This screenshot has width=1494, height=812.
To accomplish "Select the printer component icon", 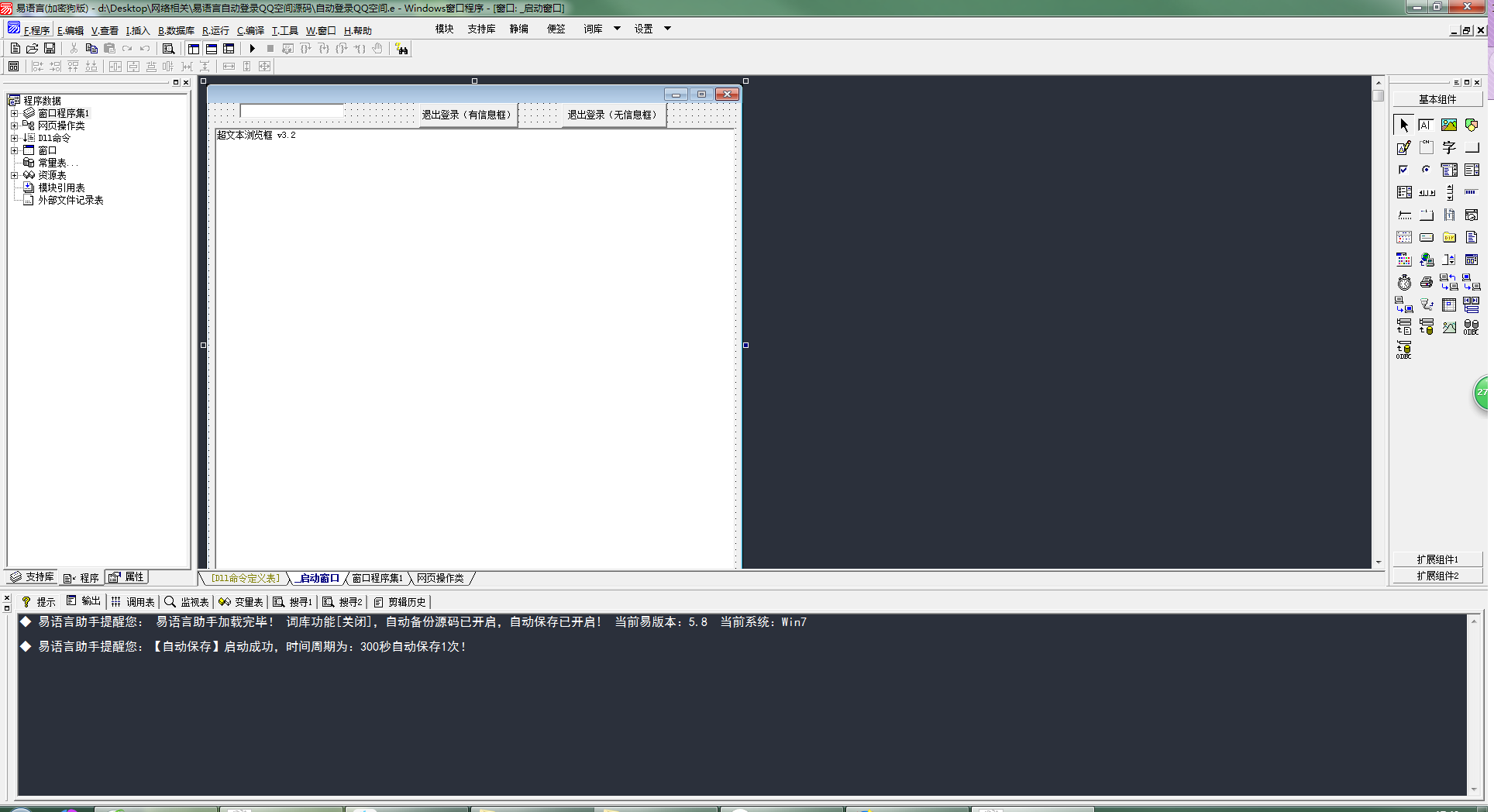I will point(1426,283).
